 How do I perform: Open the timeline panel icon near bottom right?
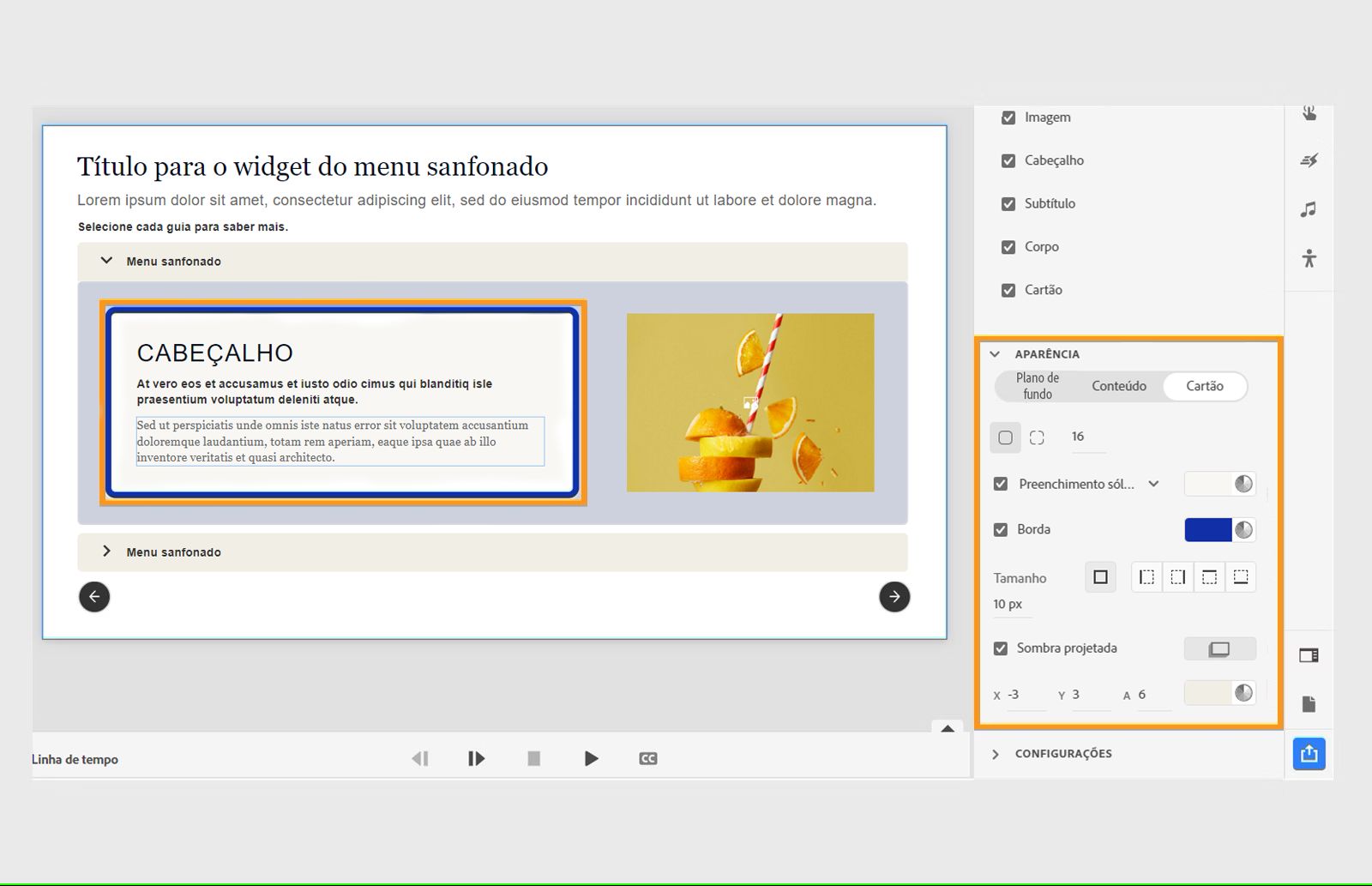[x=1309, y=654]
